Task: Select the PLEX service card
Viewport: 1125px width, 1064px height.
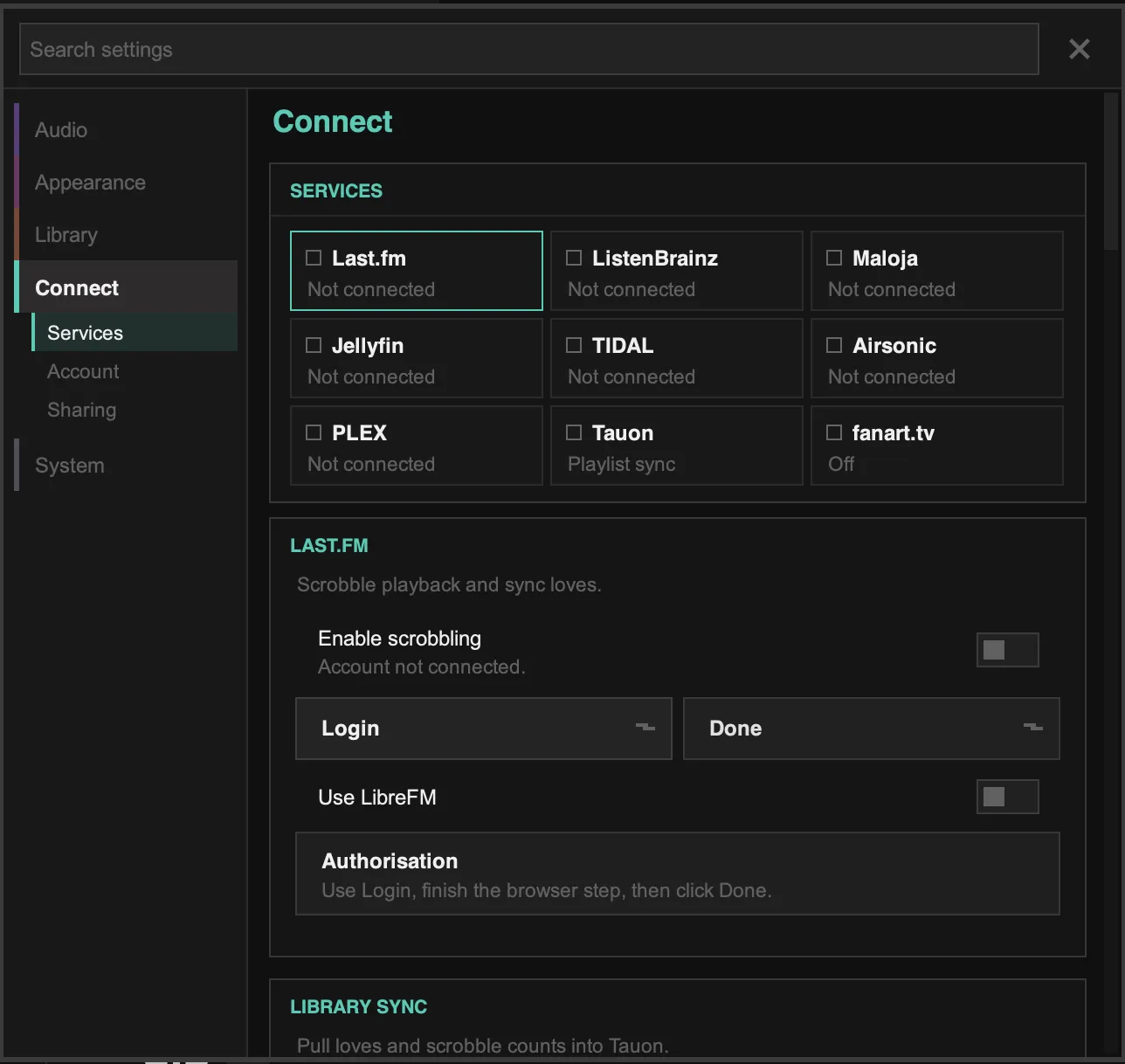Action: pos(417,446)
